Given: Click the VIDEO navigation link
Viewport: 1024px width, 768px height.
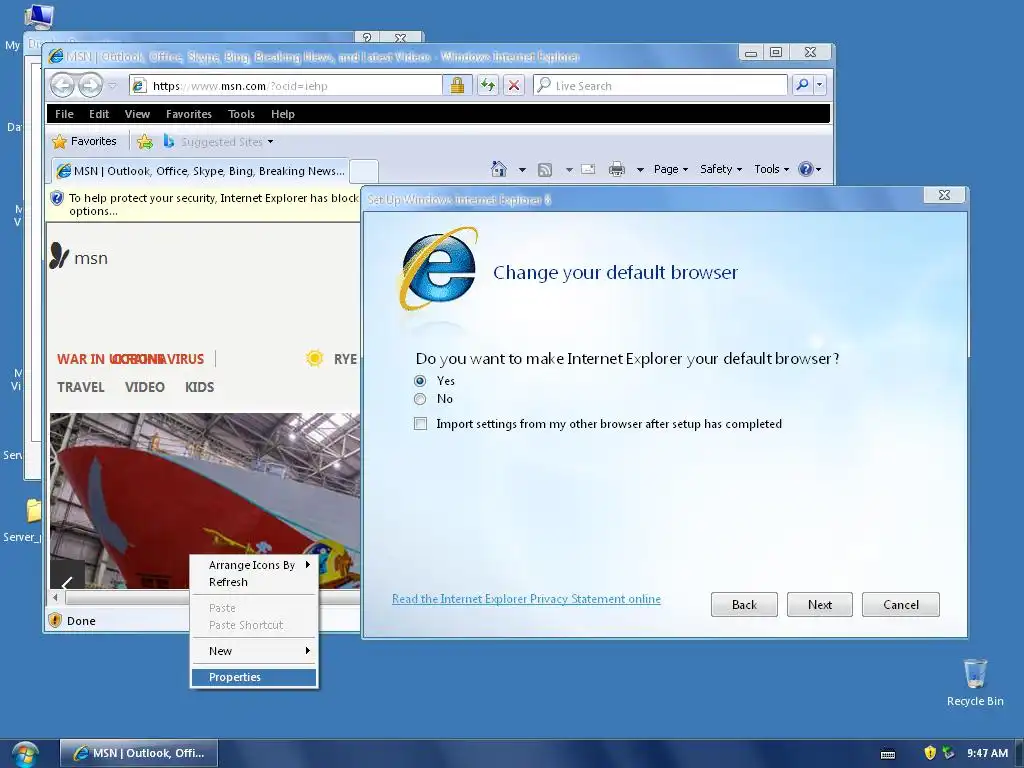Looking at the screenshot, I should pyautogui.click(x=145, y=387).
